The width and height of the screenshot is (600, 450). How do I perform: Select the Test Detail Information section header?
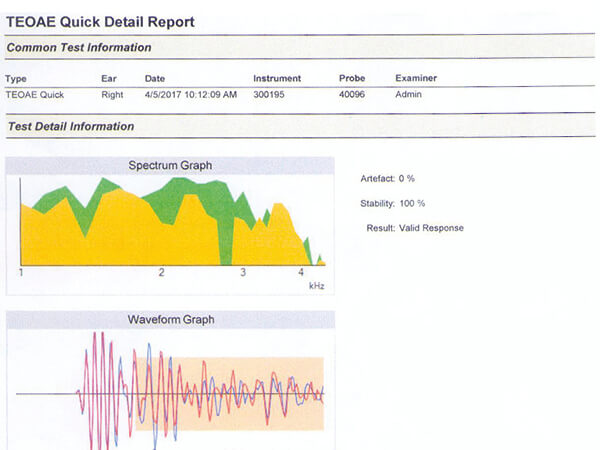(x=70, y=126)
